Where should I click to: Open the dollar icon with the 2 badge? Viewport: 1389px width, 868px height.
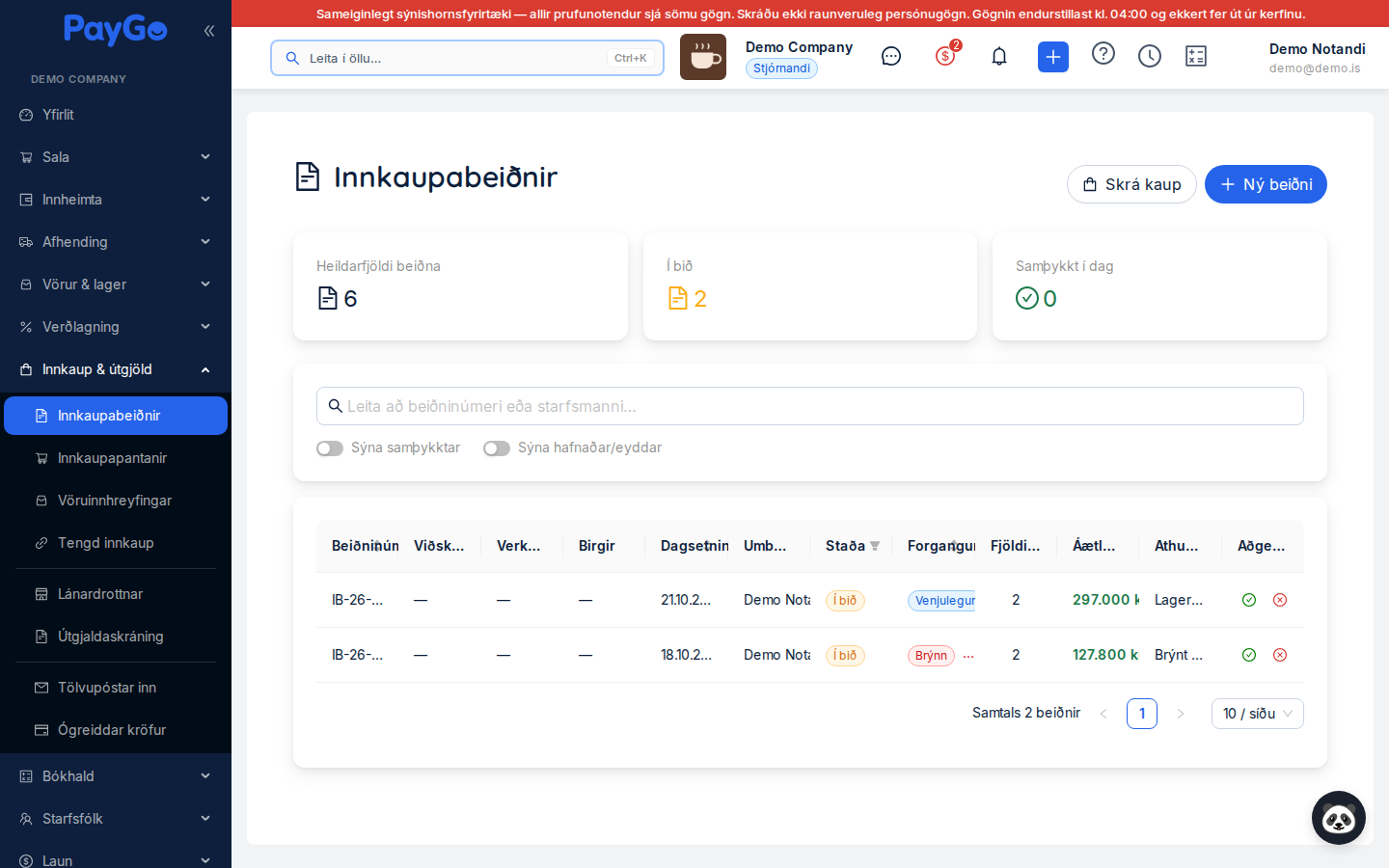coord(945,56)
